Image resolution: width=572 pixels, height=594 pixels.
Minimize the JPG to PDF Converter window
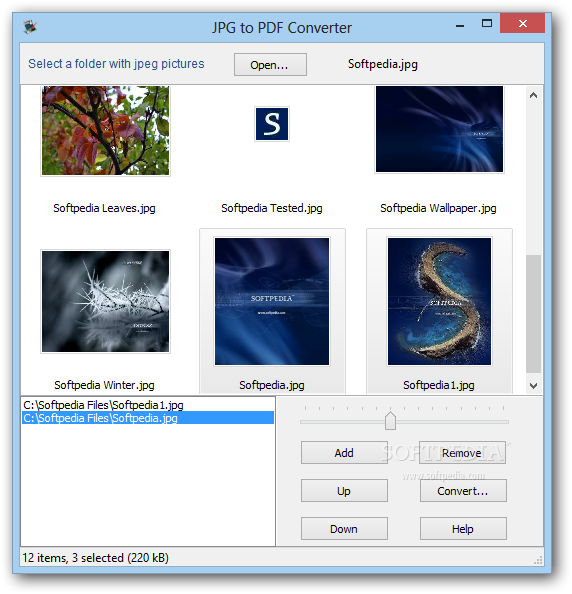pos(460,25)
